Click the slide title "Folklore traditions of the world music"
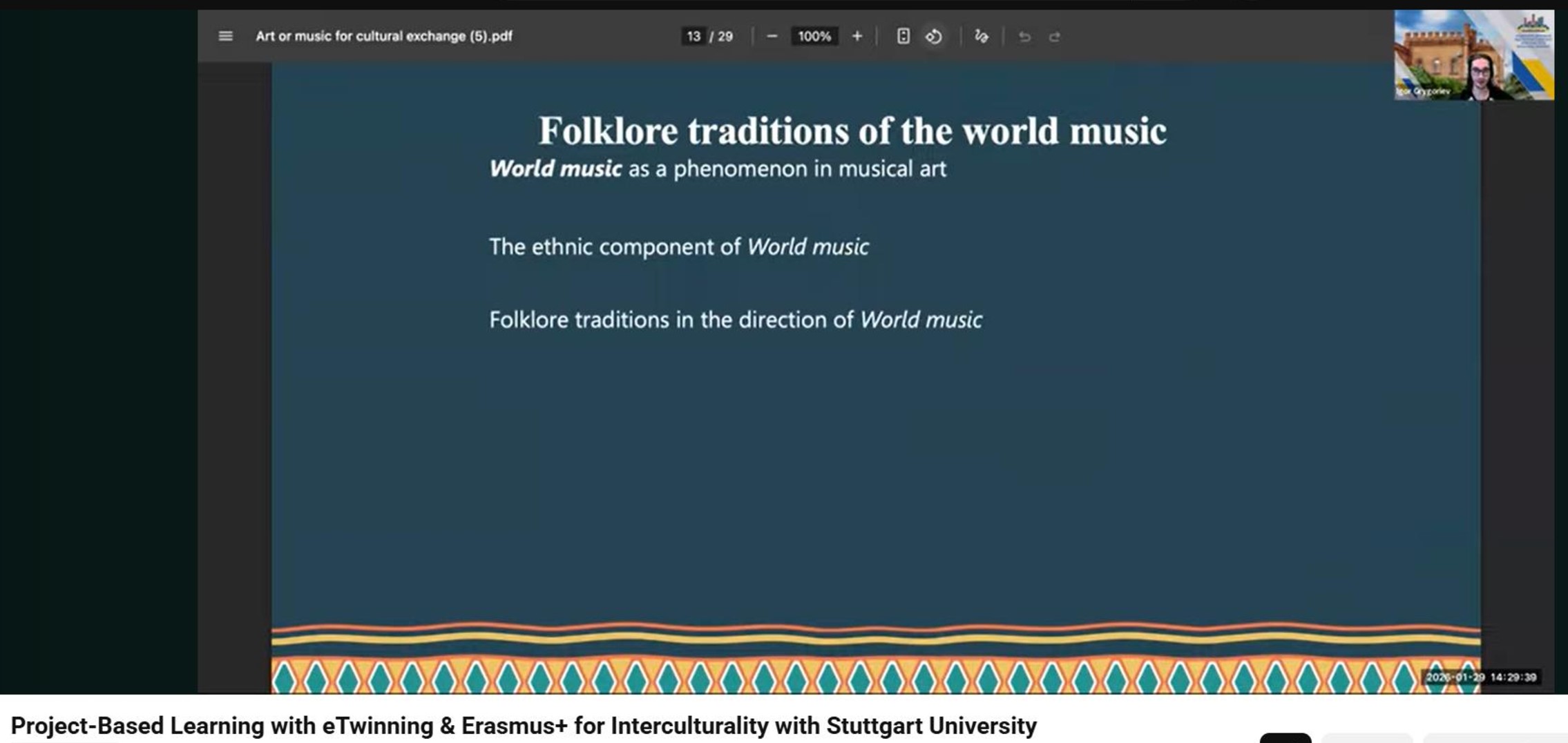Viewport: 1568px width, 743px height. [852, 131]
